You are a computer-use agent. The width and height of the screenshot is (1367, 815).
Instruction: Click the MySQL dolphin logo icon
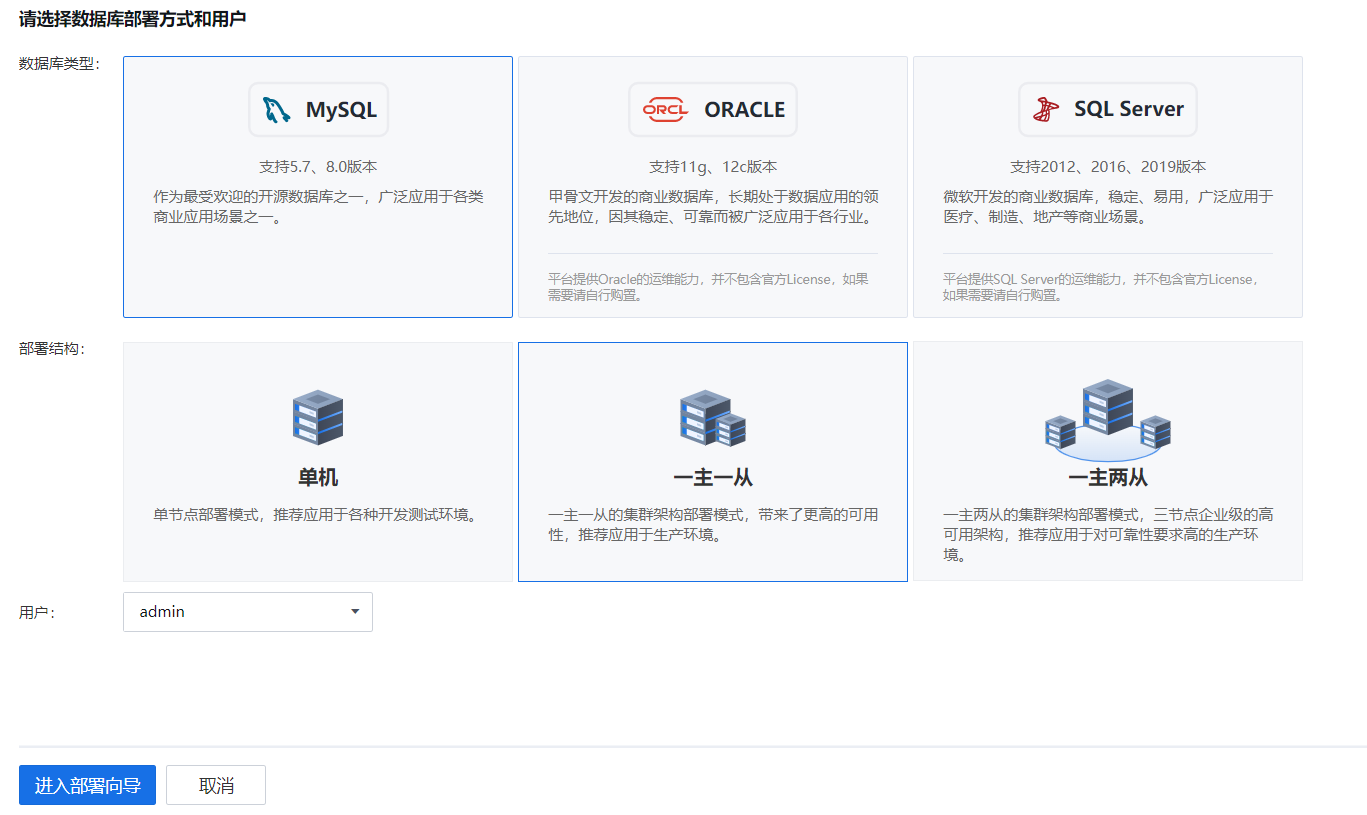277,110
